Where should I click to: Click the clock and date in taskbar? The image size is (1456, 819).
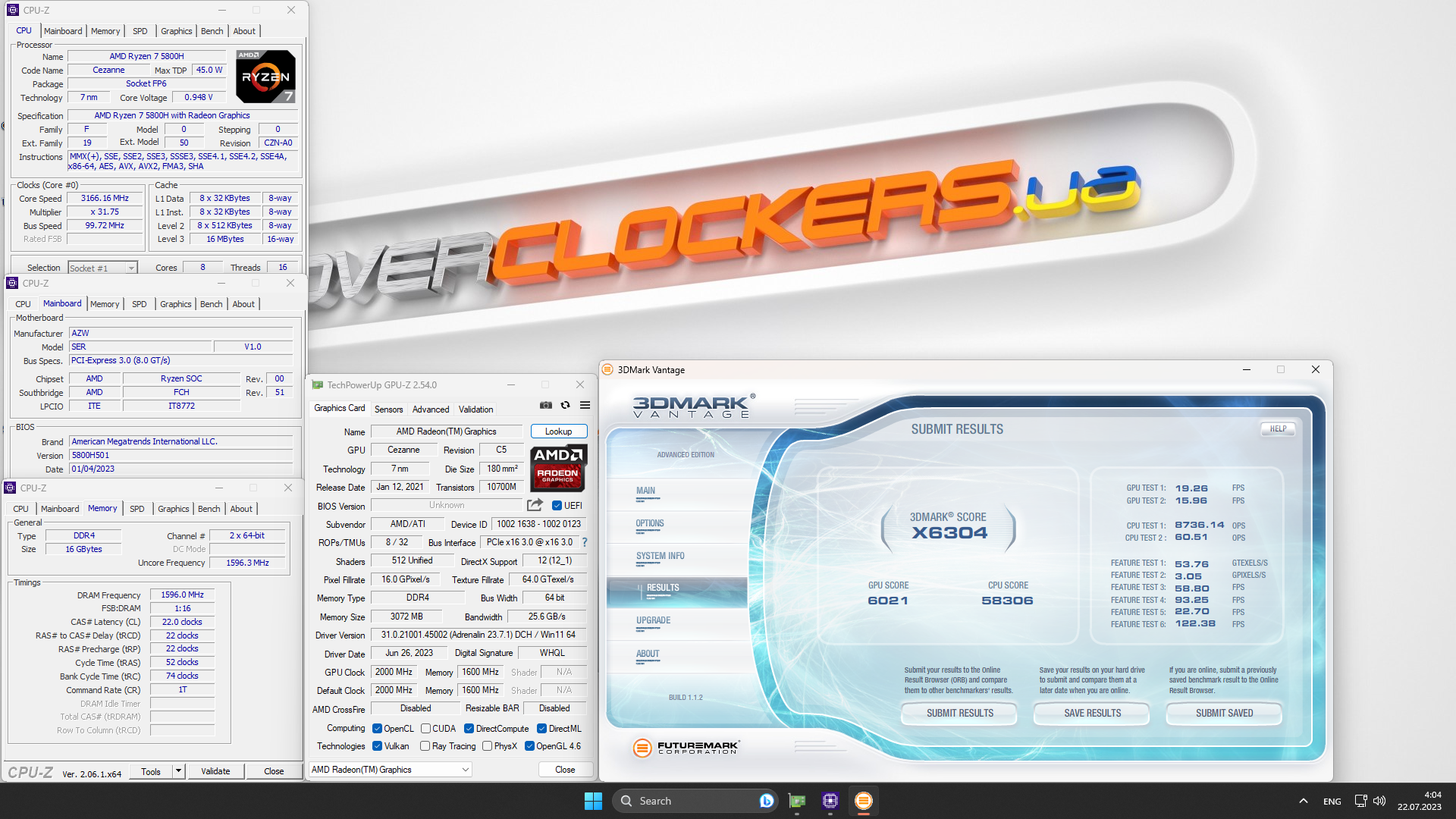(1419, 801)
